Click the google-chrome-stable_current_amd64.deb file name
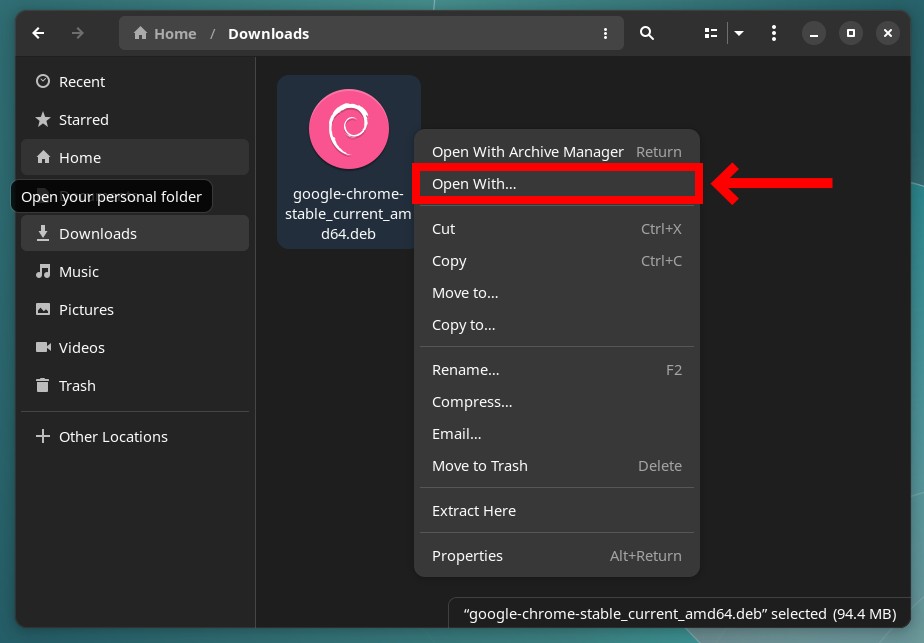Image resolution: width=924 pixels, height=643 pixels. (348, 213)
